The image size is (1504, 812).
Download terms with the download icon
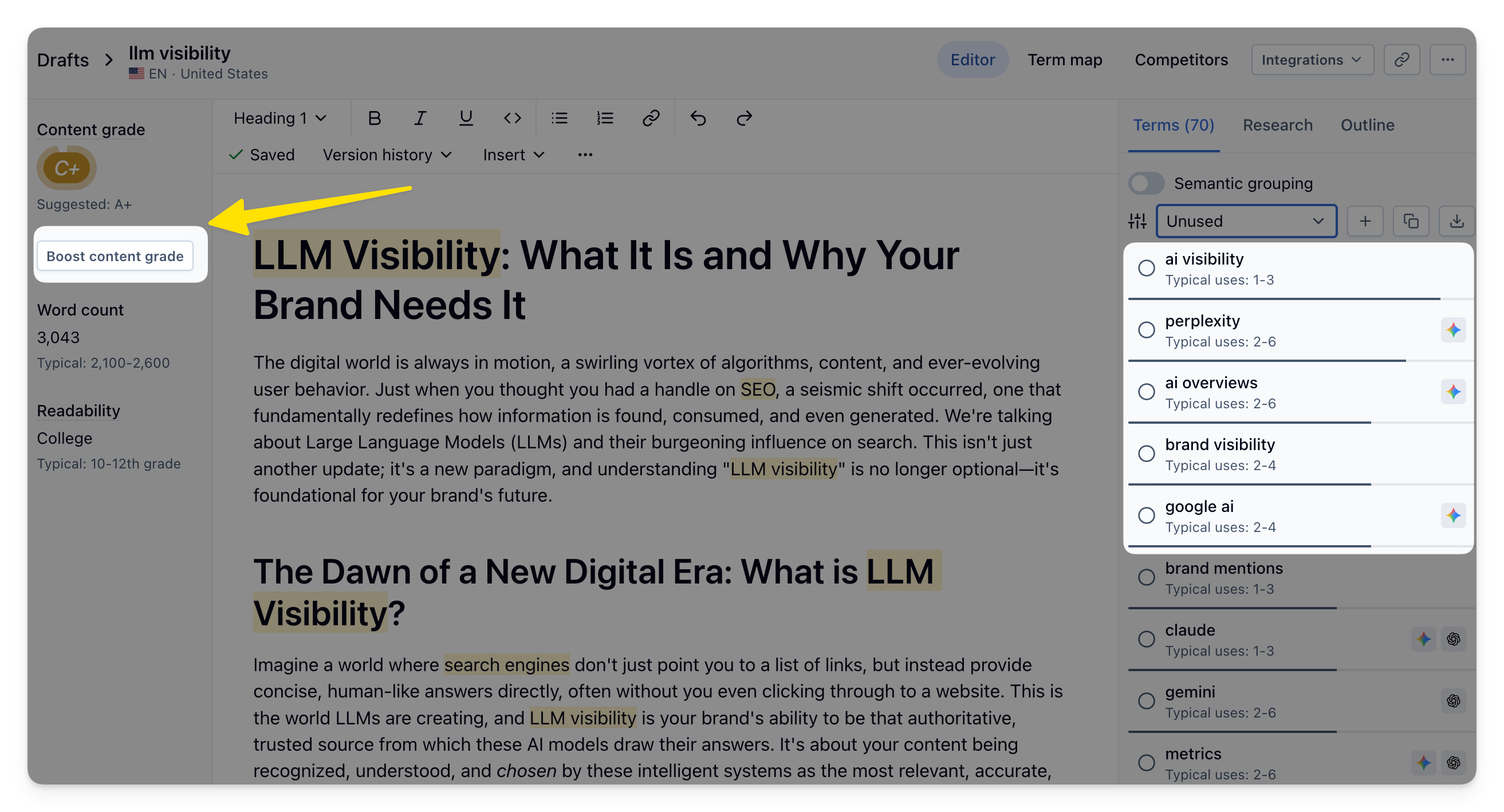tap(1456, 221)
